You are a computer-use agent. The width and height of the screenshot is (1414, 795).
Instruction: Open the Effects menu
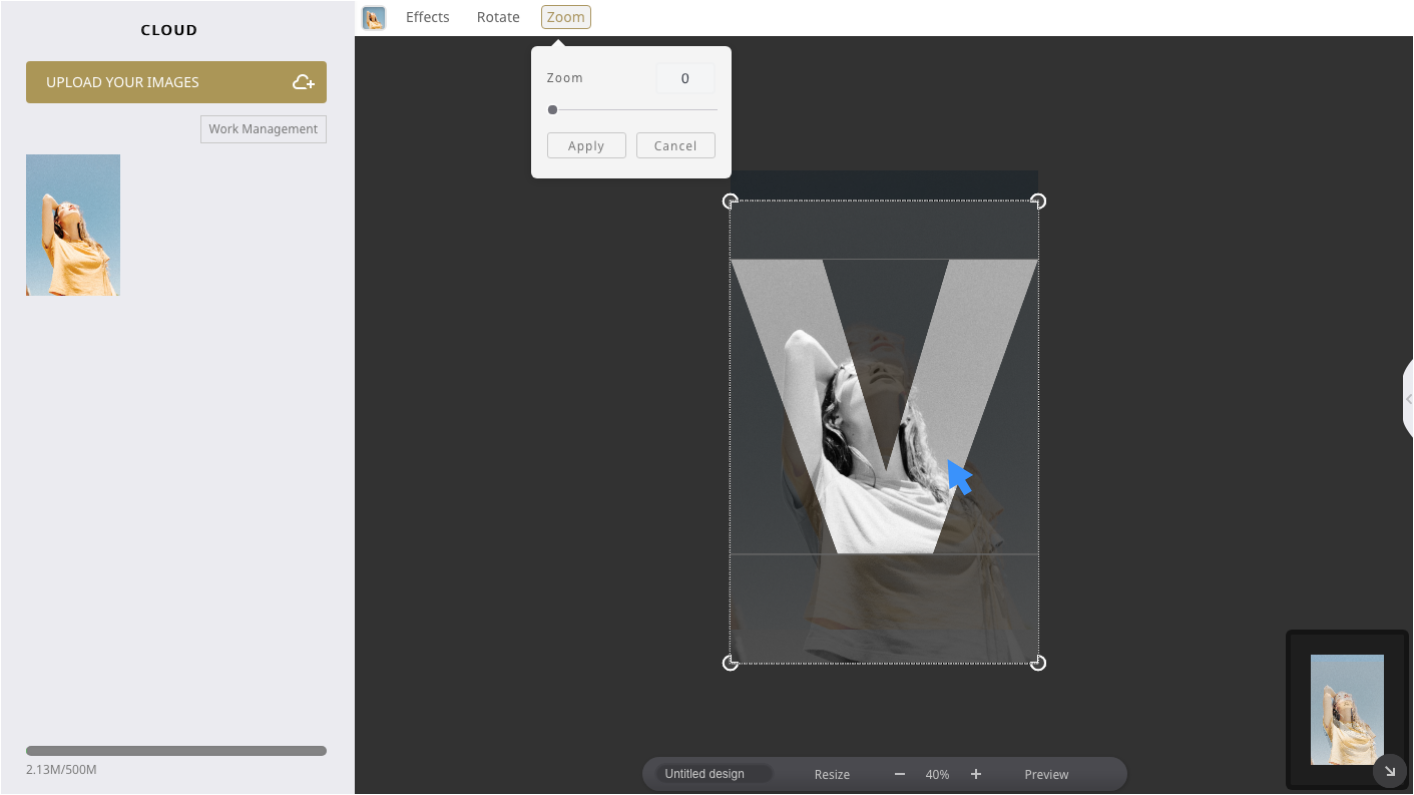427,17
